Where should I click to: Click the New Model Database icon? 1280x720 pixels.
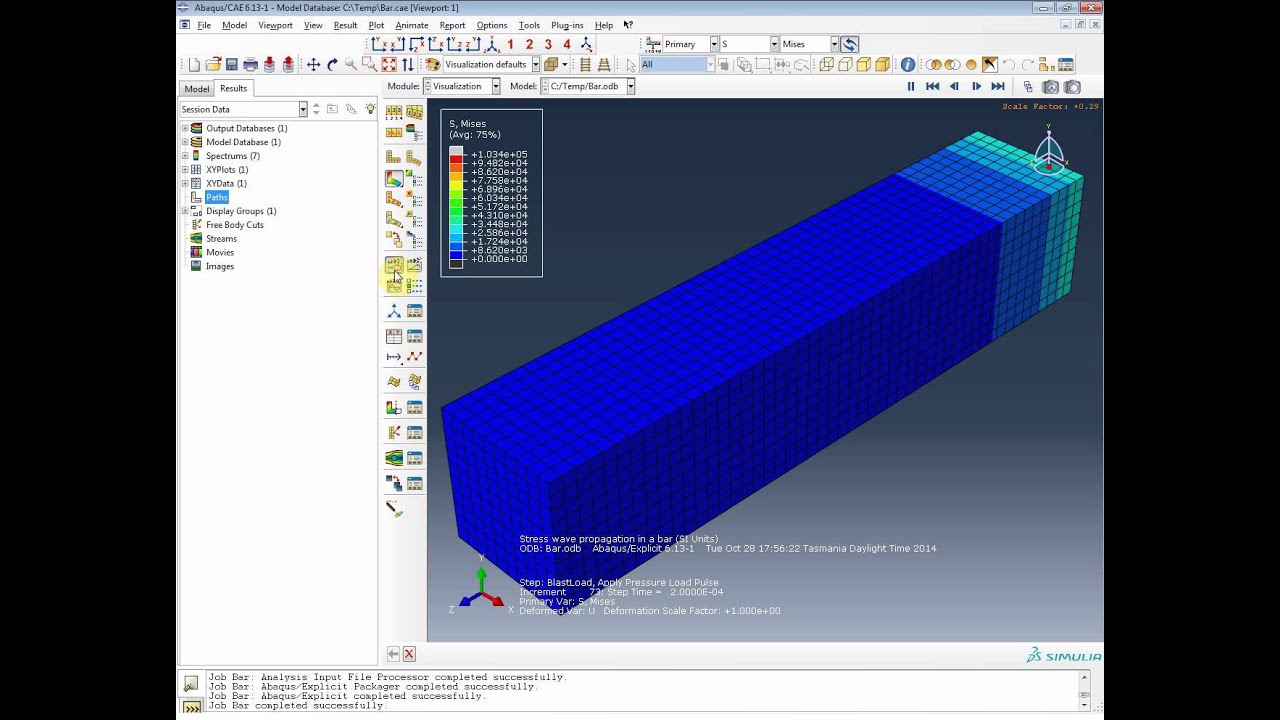coord(194,65)
